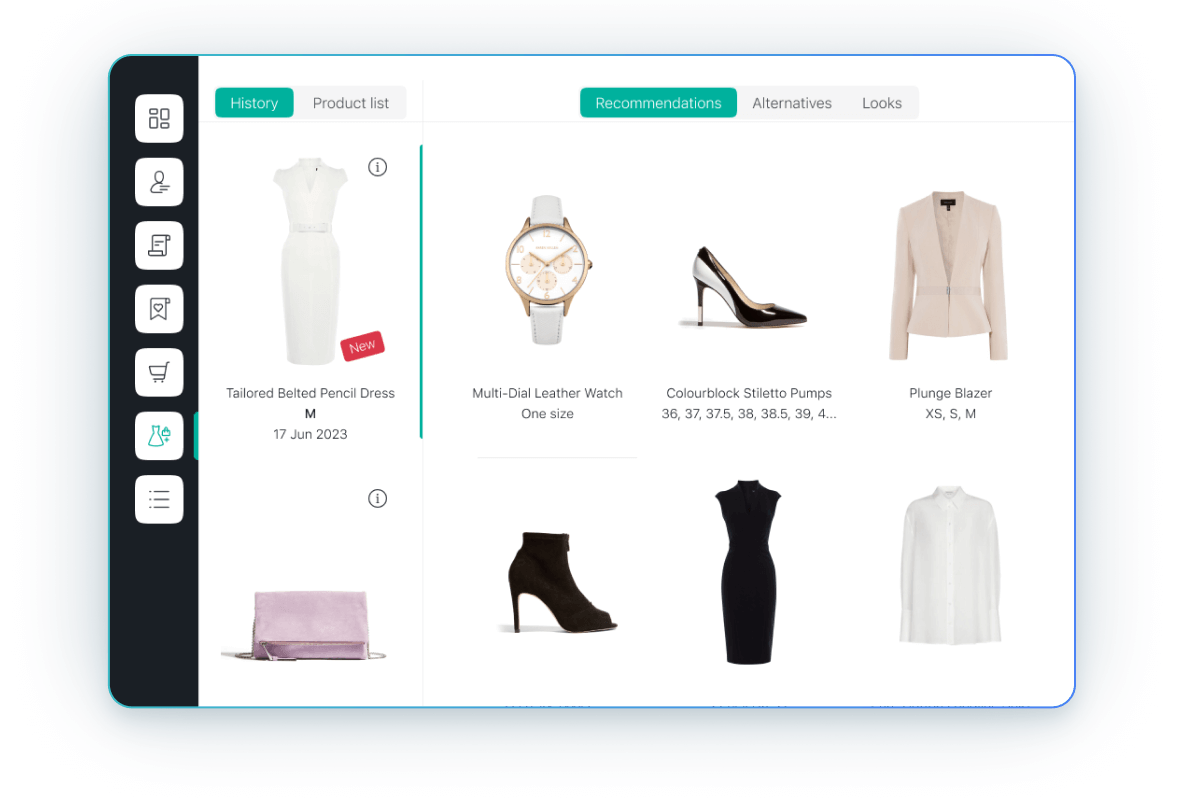The height and width of the screenshot is (800, 1184).
Task: Open the black sleeveless dress recommendation
Action: (x=748, y=570)
